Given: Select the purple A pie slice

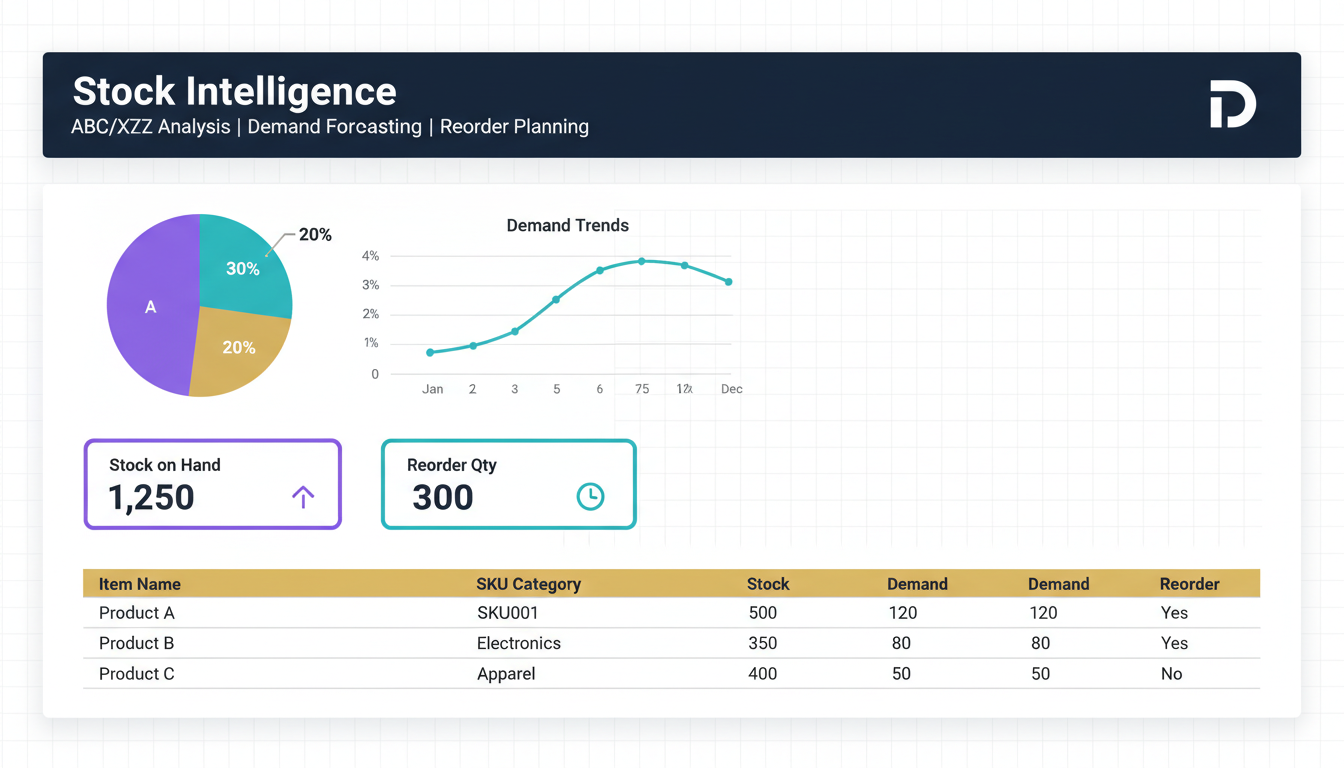Looking at the screenshot, I should pos(150,307).
